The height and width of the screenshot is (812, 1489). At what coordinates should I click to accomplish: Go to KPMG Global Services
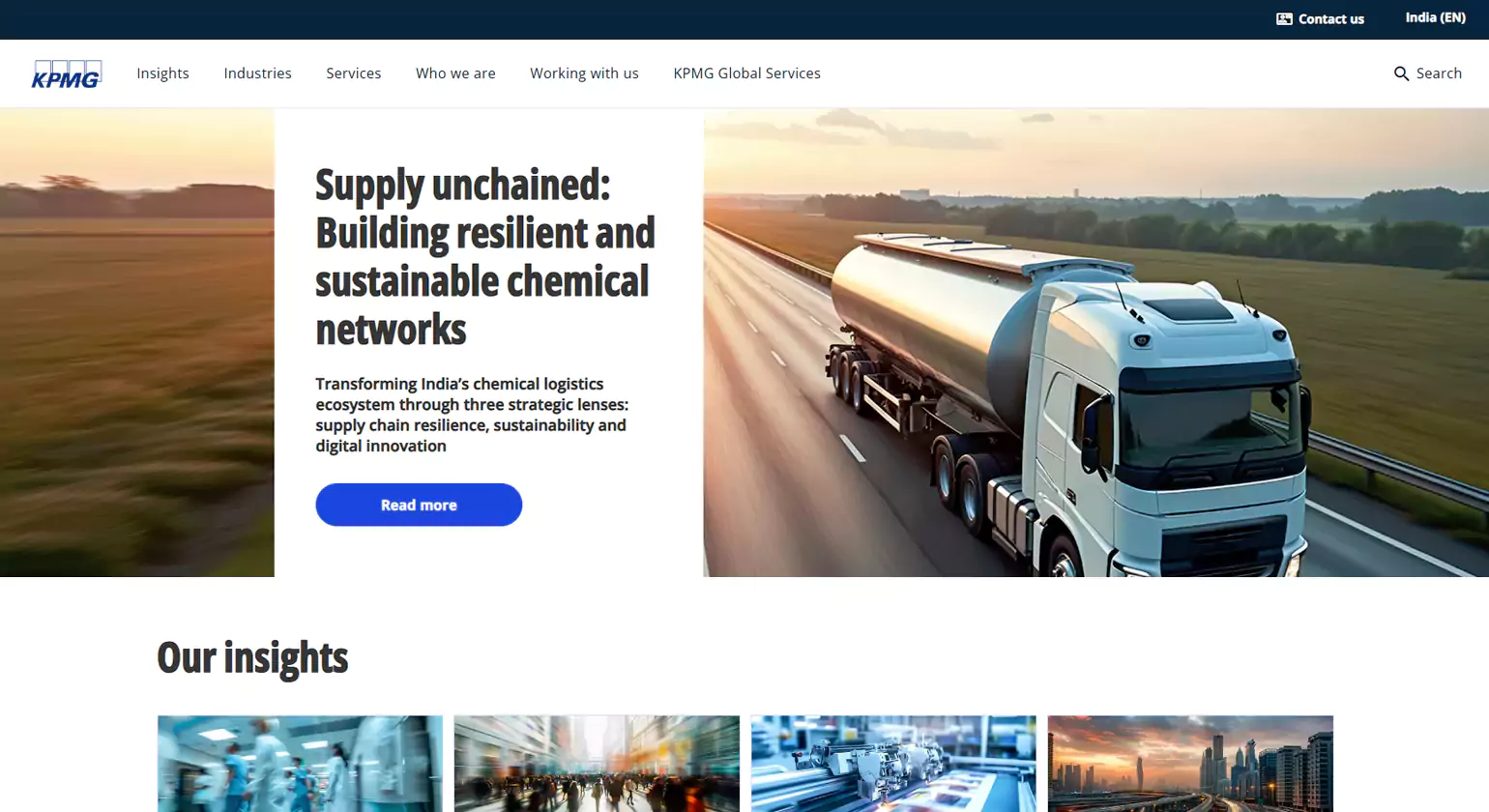[x=746, y=73]
